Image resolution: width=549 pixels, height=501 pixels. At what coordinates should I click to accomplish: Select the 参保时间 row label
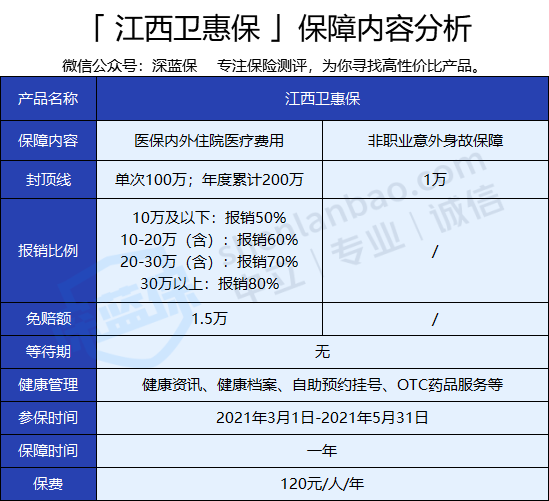tap(48, 418)
